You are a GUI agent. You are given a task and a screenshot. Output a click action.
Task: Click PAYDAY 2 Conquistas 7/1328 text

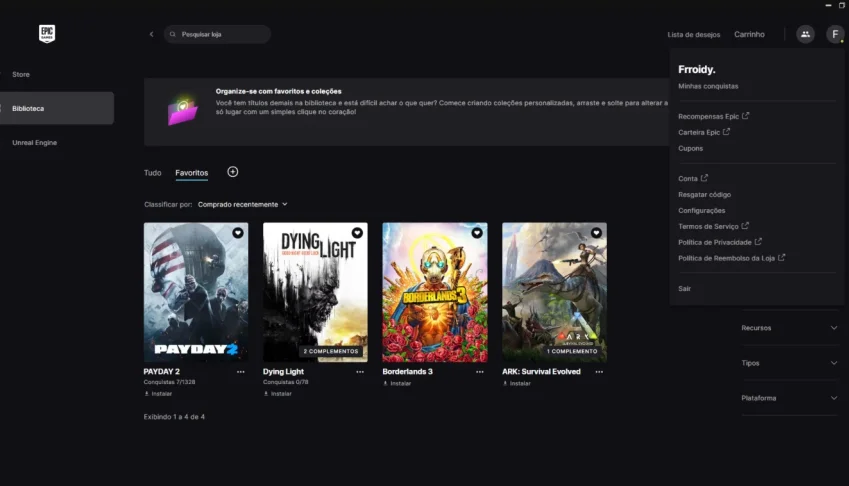click(x=169, y=382)
